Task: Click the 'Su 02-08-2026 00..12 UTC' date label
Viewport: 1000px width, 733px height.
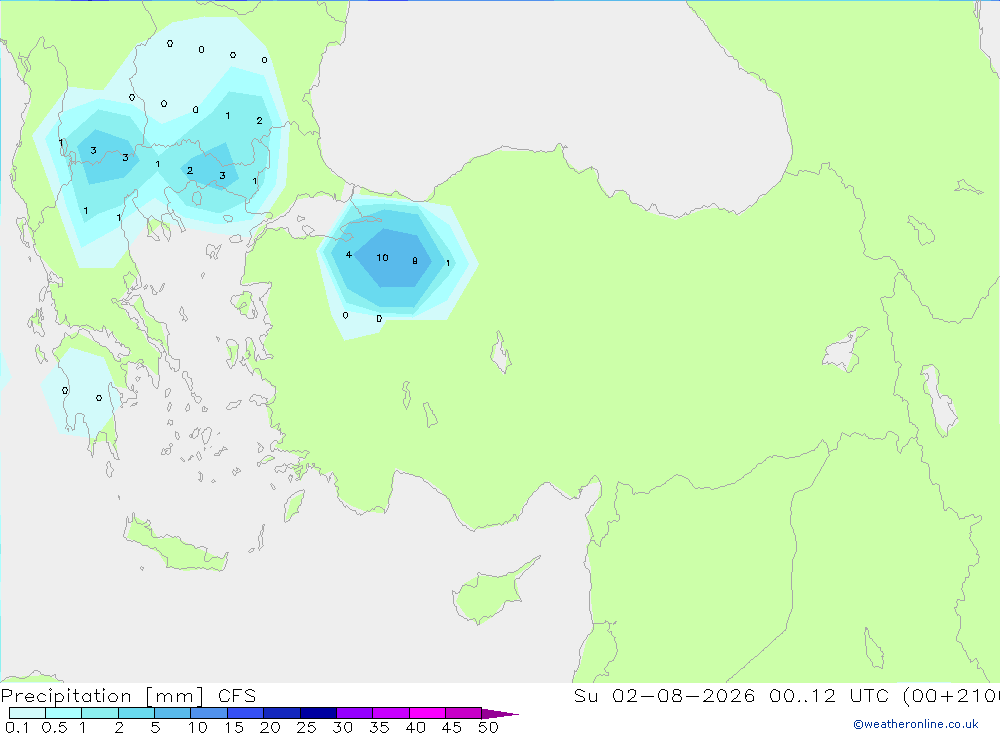Action: pyautogui.click(x=731, y=695)
